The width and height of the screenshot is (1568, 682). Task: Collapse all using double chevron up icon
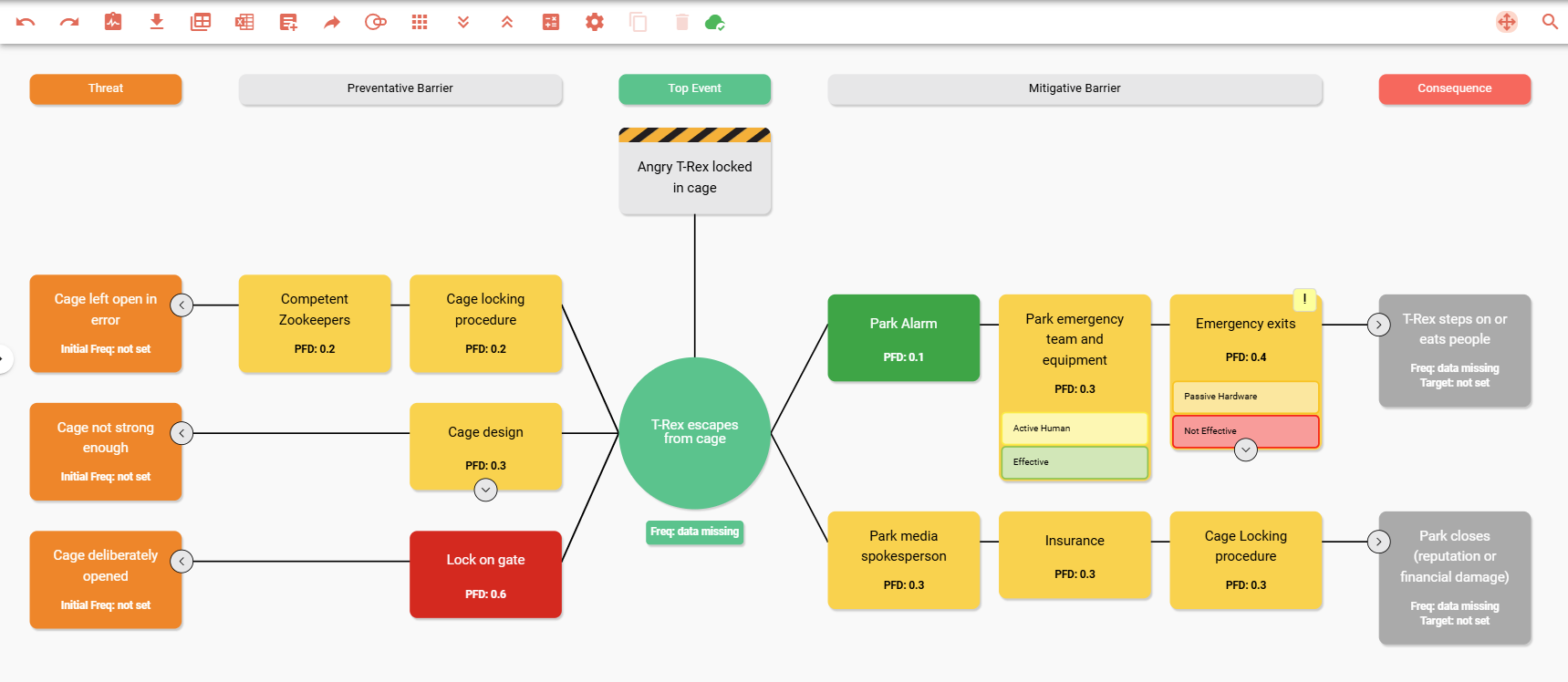click(507, 22)
